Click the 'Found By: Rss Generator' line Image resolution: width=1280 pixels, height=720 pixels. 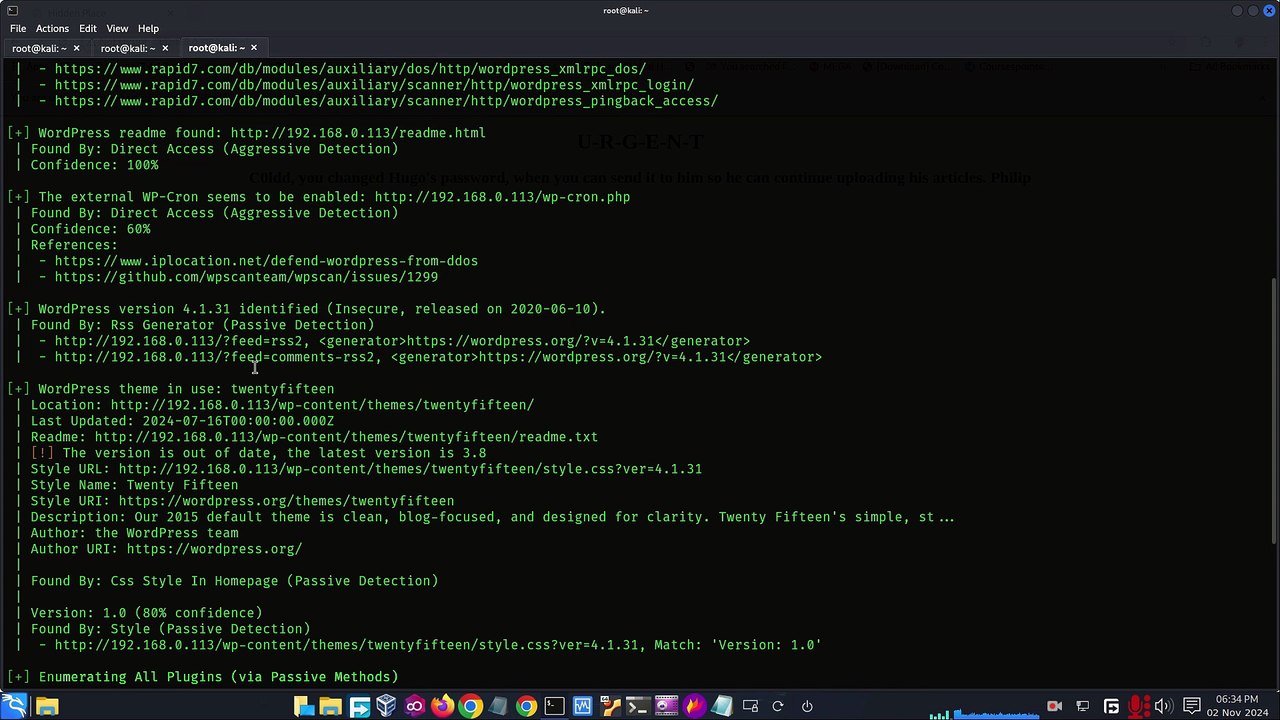click(x=202, y=325)
